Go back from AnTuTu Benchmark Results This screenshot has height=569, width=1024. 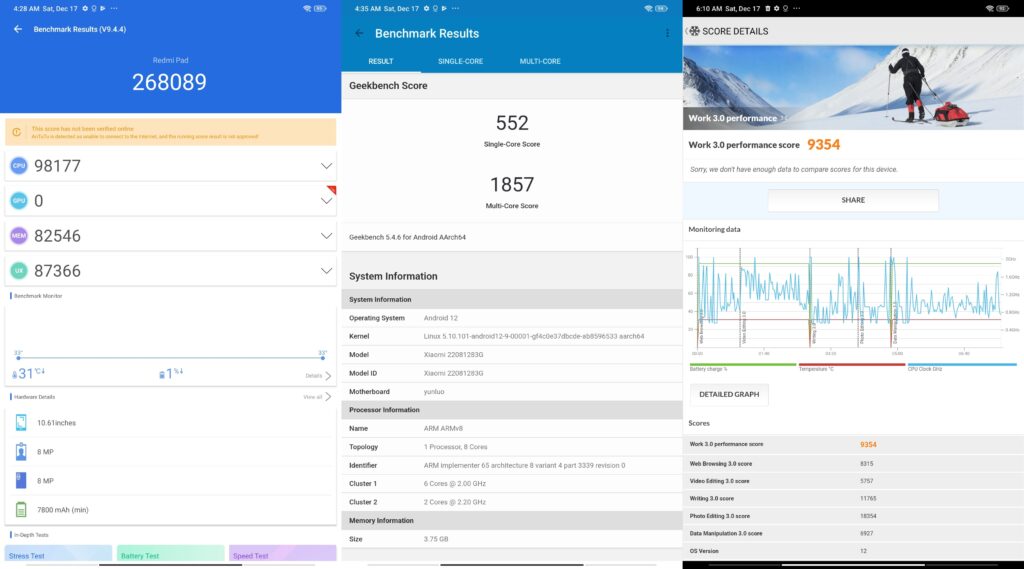click(18, 29)
